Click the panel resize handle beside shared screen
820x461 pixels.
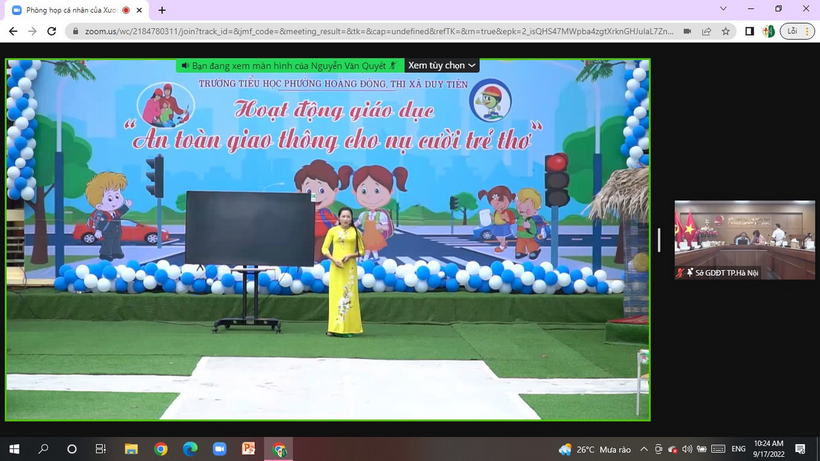coord(658,240)
